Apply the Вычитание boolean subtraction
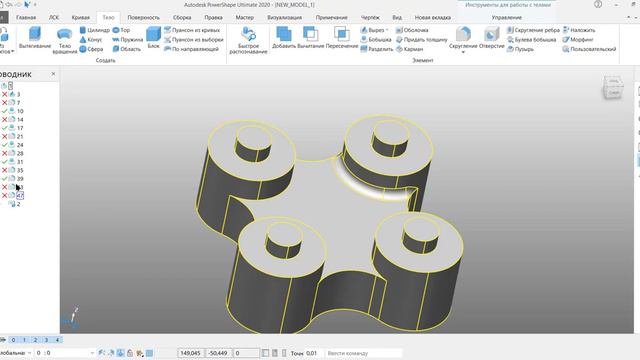Viewport: 640px width, 360px height. (311, 38)
